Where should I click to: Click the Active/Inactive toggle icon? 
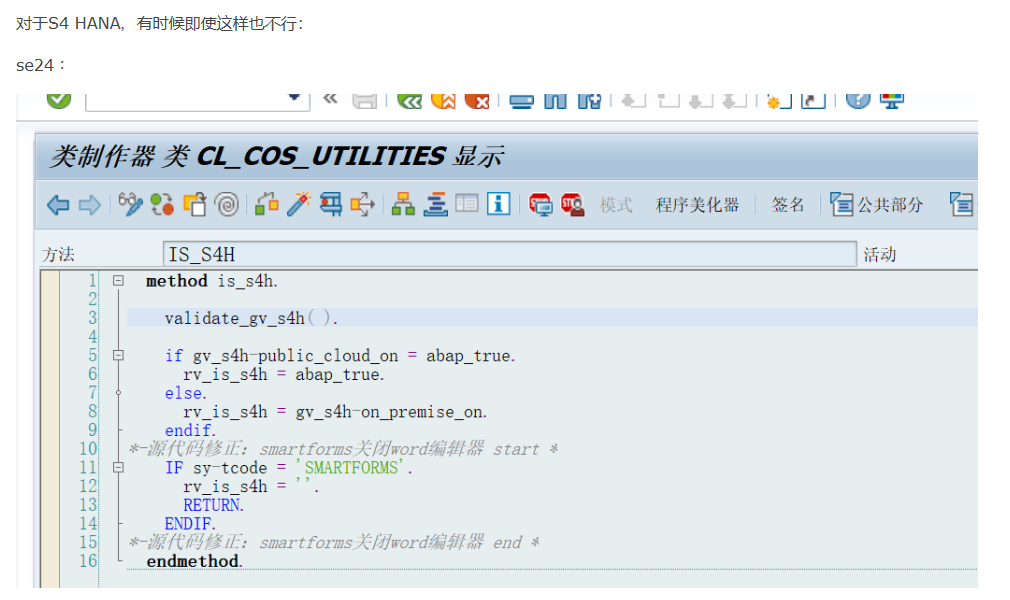[x=162, y=204]
